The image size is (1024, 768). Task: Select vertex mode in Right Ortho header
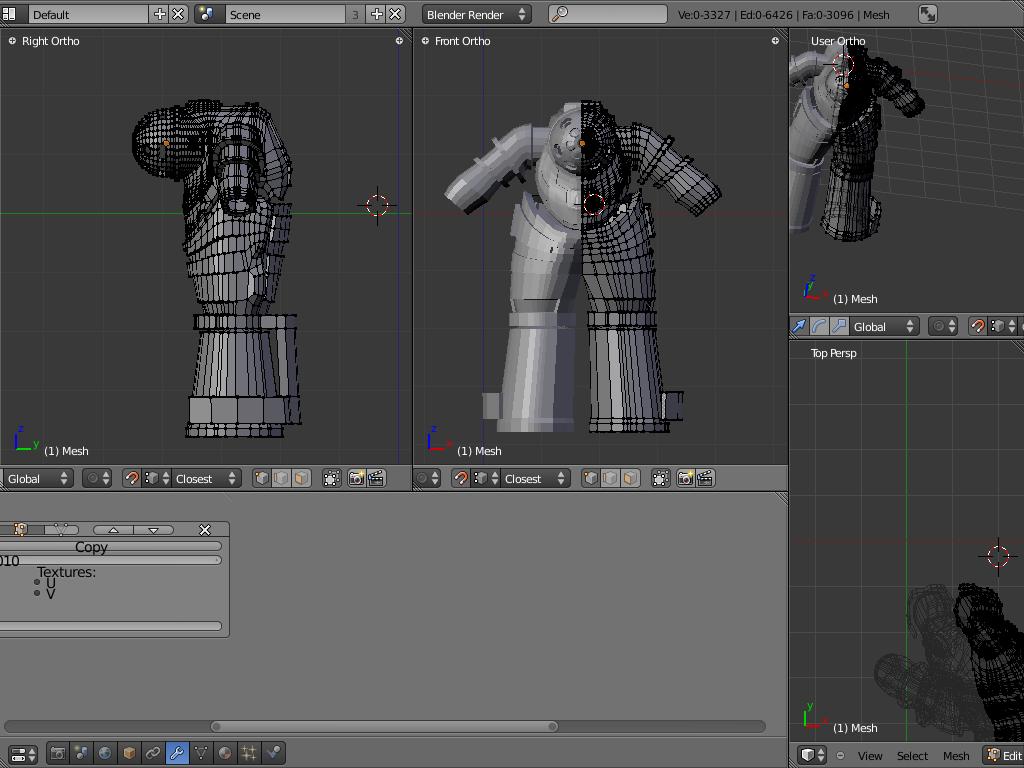(262, 479)
